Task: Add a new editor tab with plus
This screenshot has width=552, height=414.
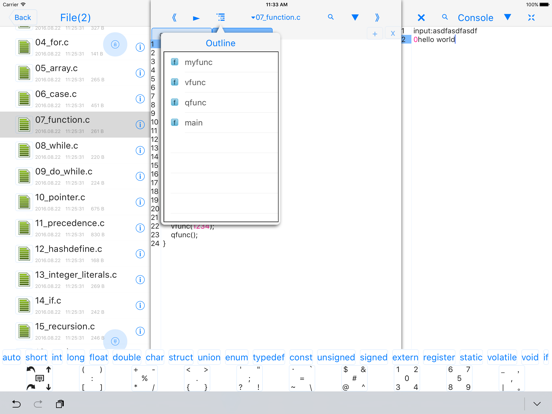Action: coord(375,34)
